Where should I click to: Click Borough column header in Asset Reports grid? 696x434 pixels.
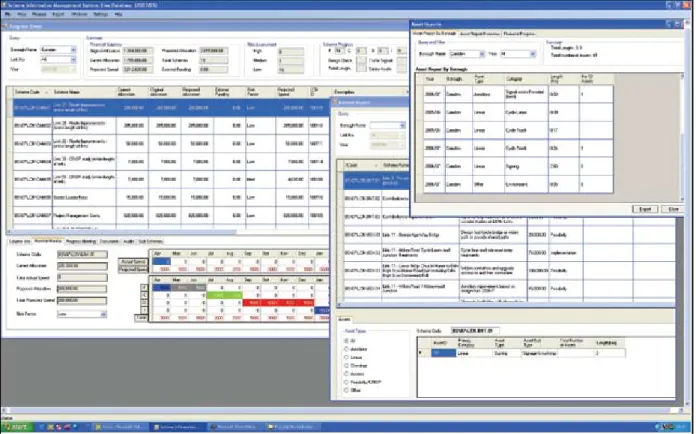point(458,79)
